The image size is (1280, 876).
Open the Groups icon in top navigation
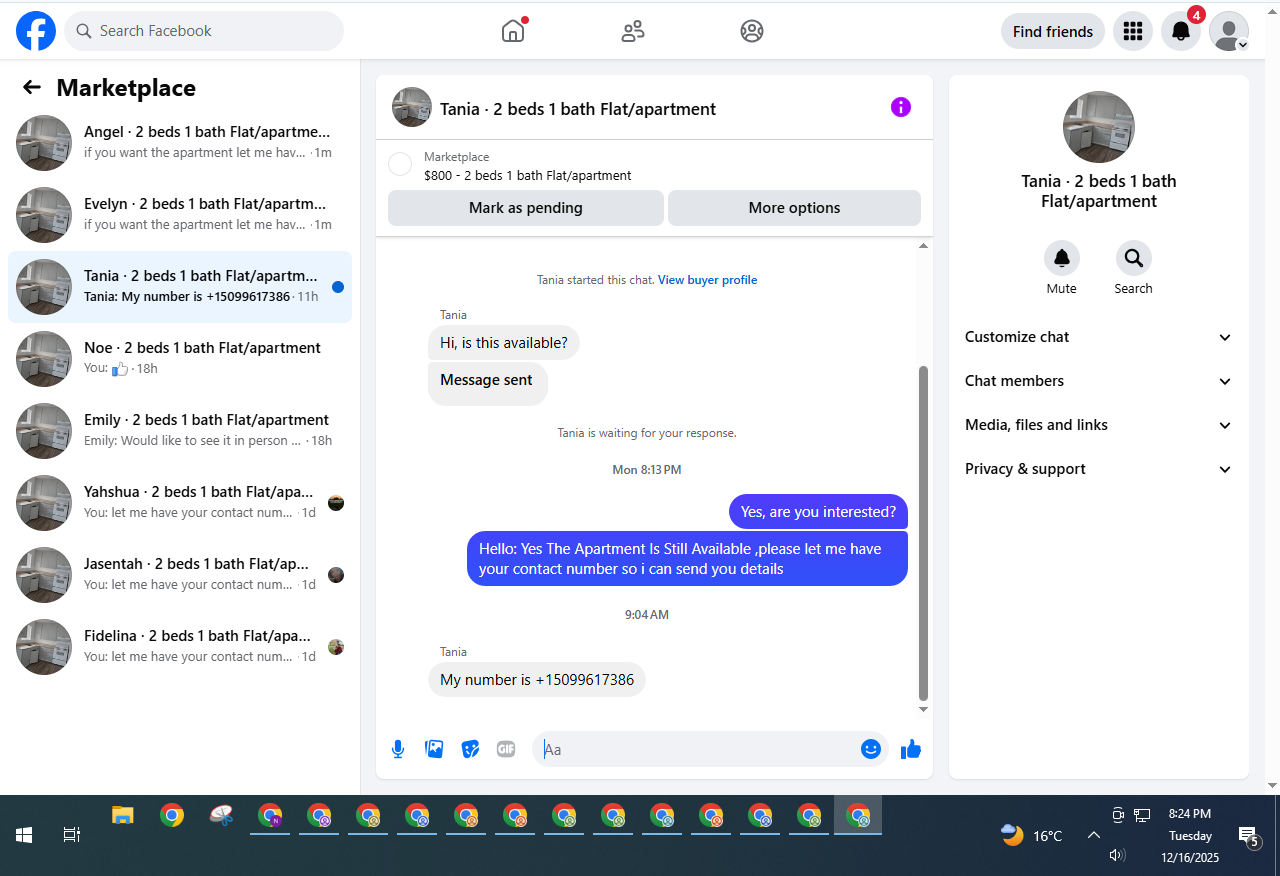pyautogui.click(x=752, y=31)
